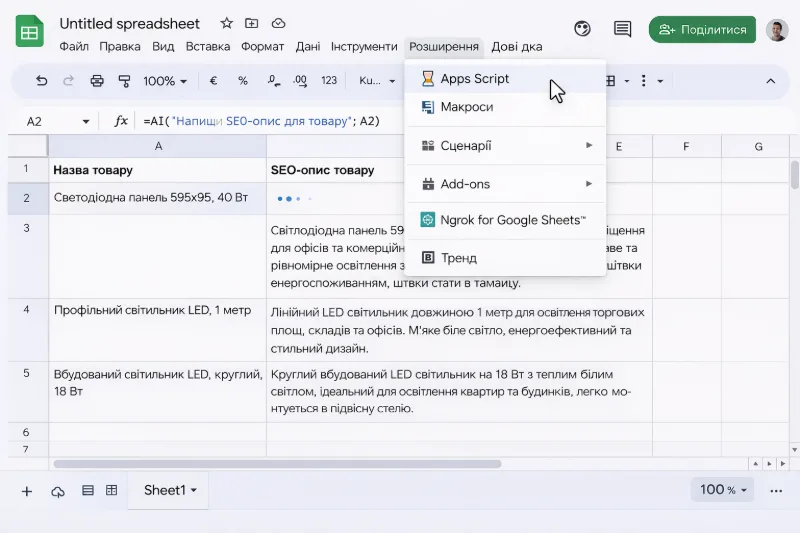Click the fx formula icon

pyautogui.click(x=121, y=121)
